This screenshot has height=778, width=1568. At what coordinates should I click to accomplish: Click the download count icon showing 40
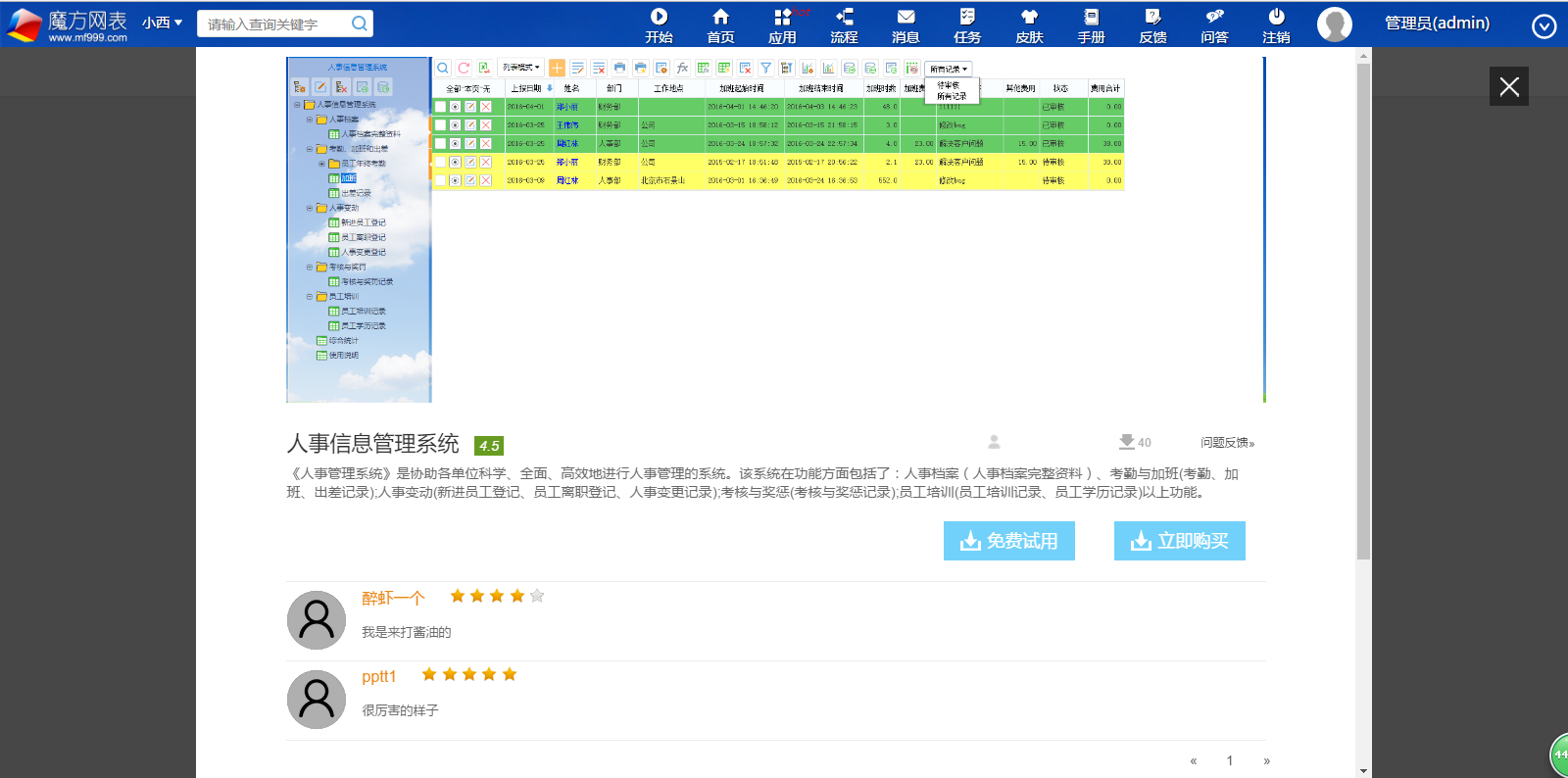[x=1127, y=441]
